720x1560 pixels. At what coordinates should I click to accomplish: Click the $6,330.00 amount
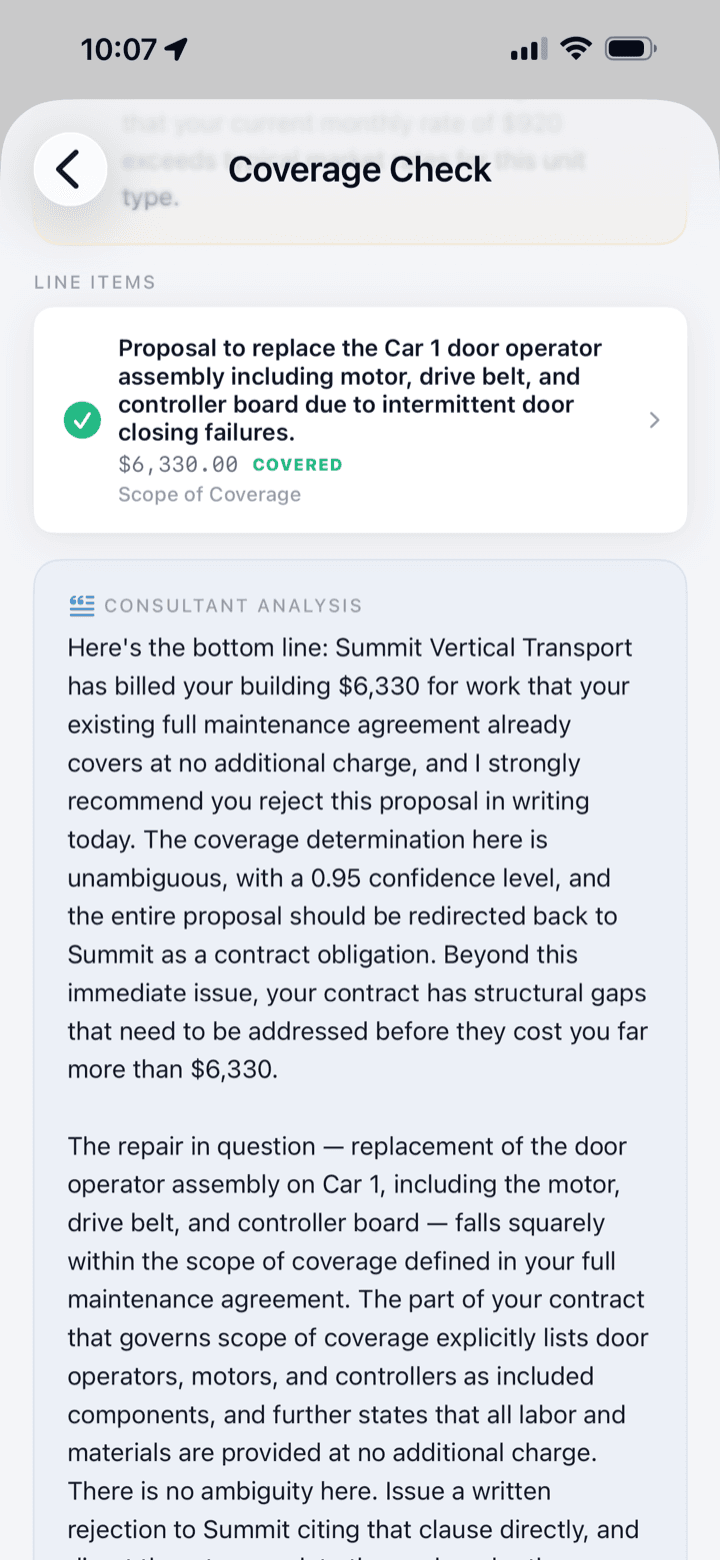pyautogui.click(x=178, y=464)
